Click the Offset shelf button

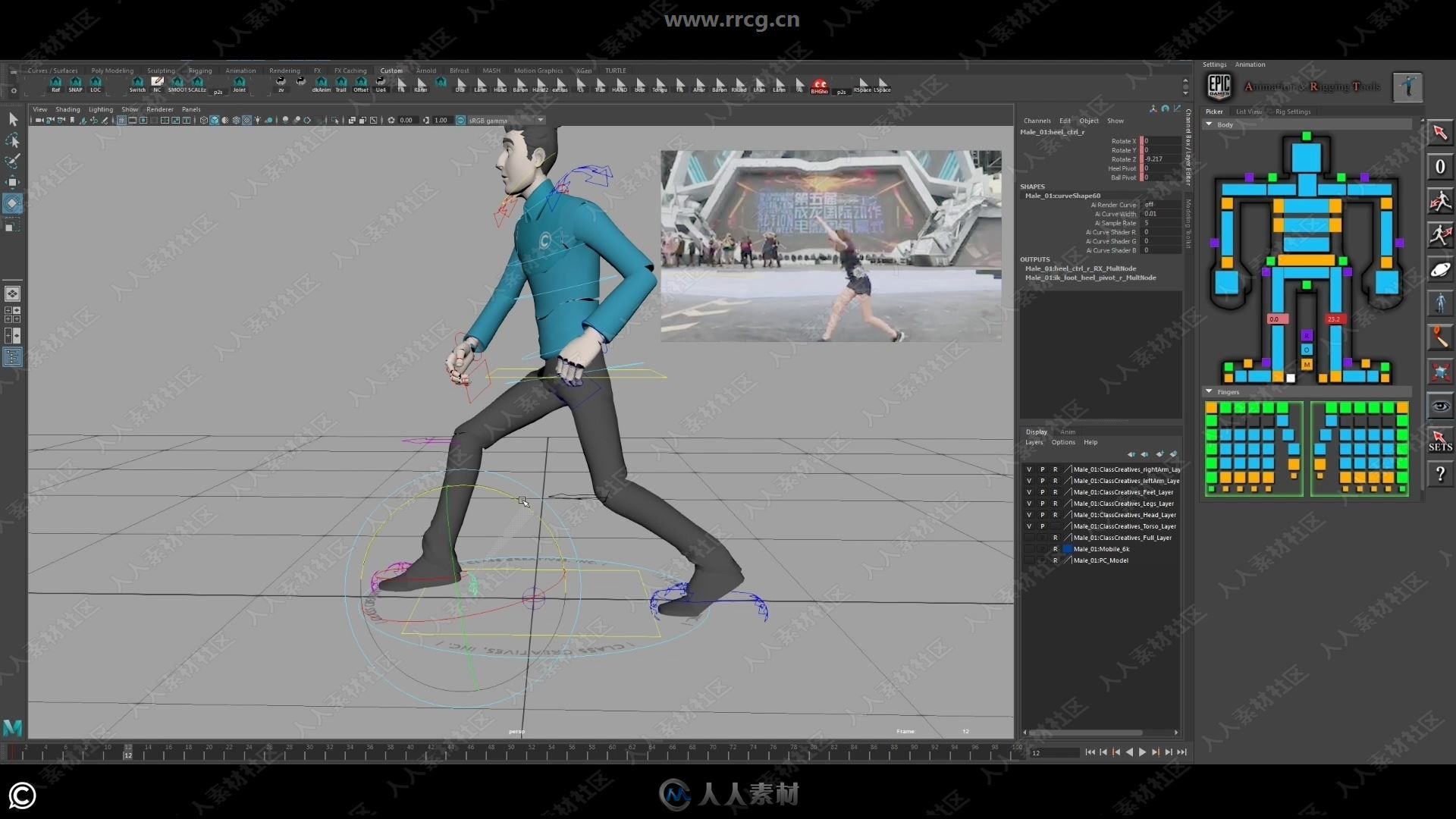coord(361,84)
